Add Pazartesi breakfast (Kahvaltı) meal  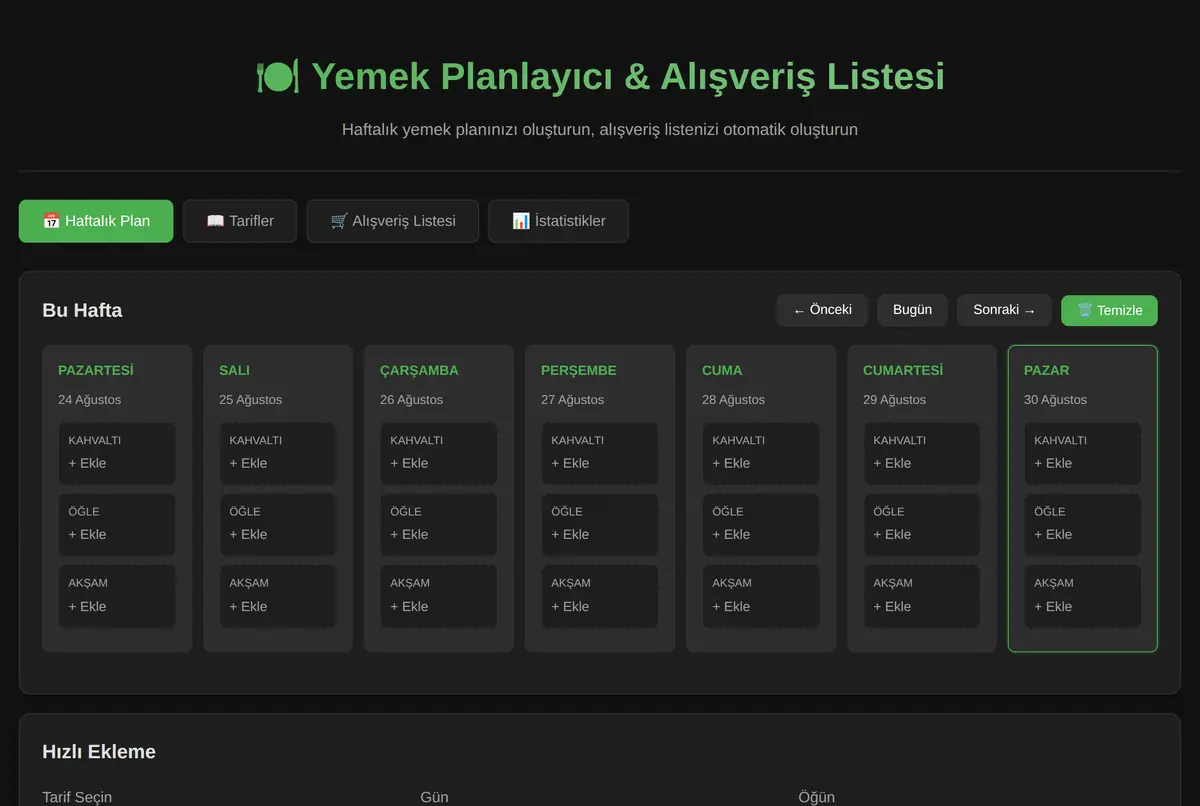coord(117,453)
